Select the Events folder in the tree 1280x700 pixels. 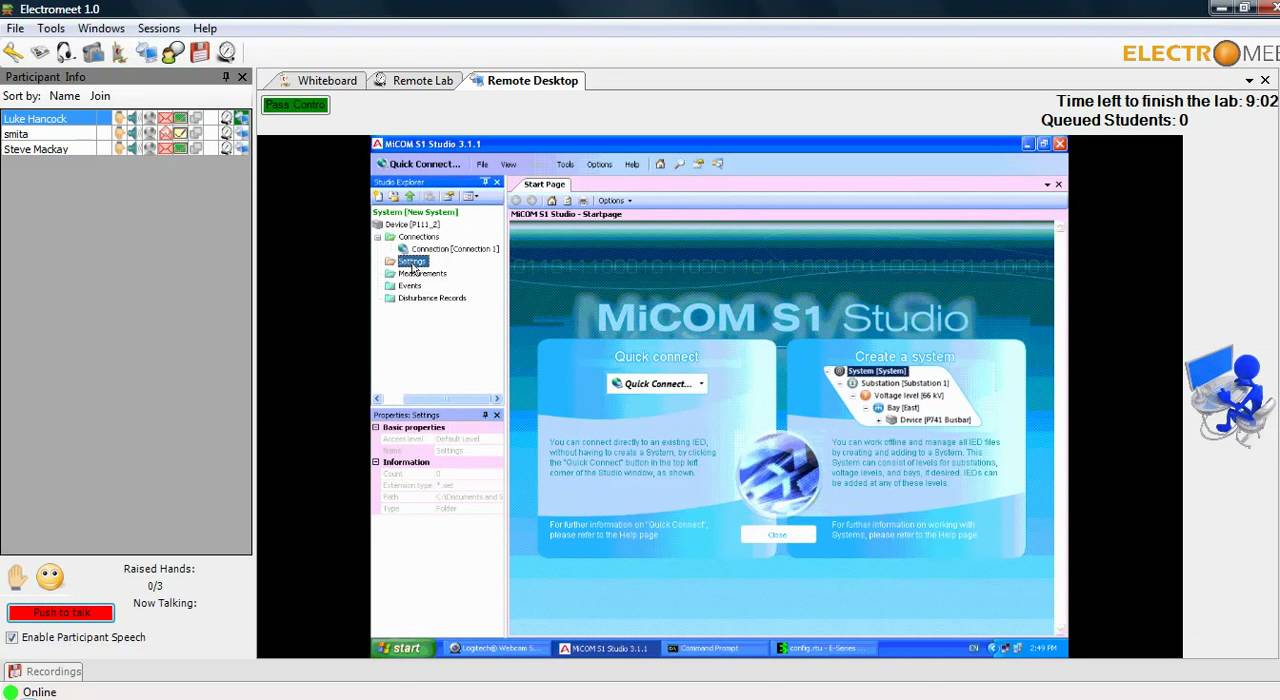[410, 286]
